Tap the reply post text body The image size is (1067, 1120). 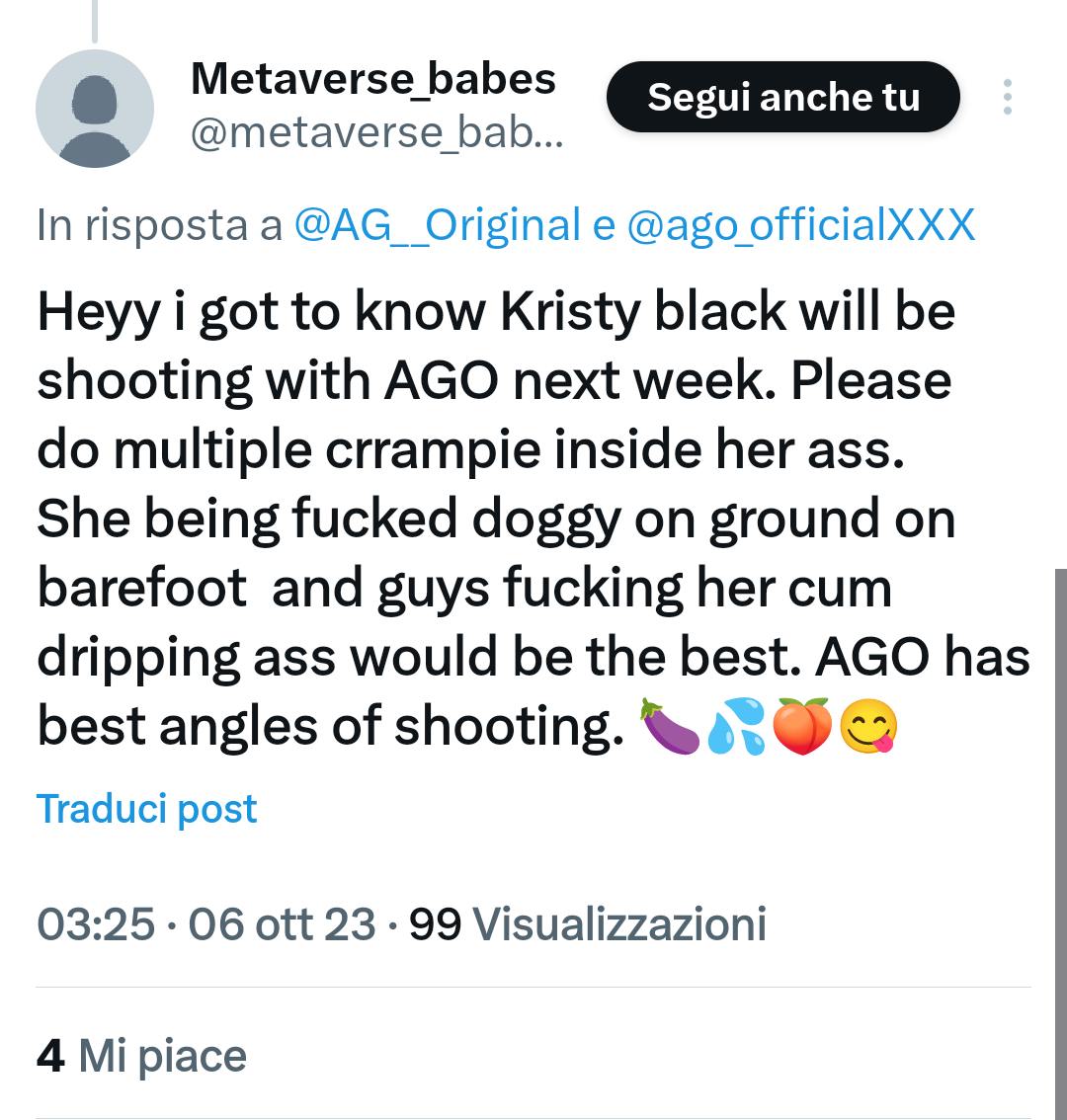(494, 519)
